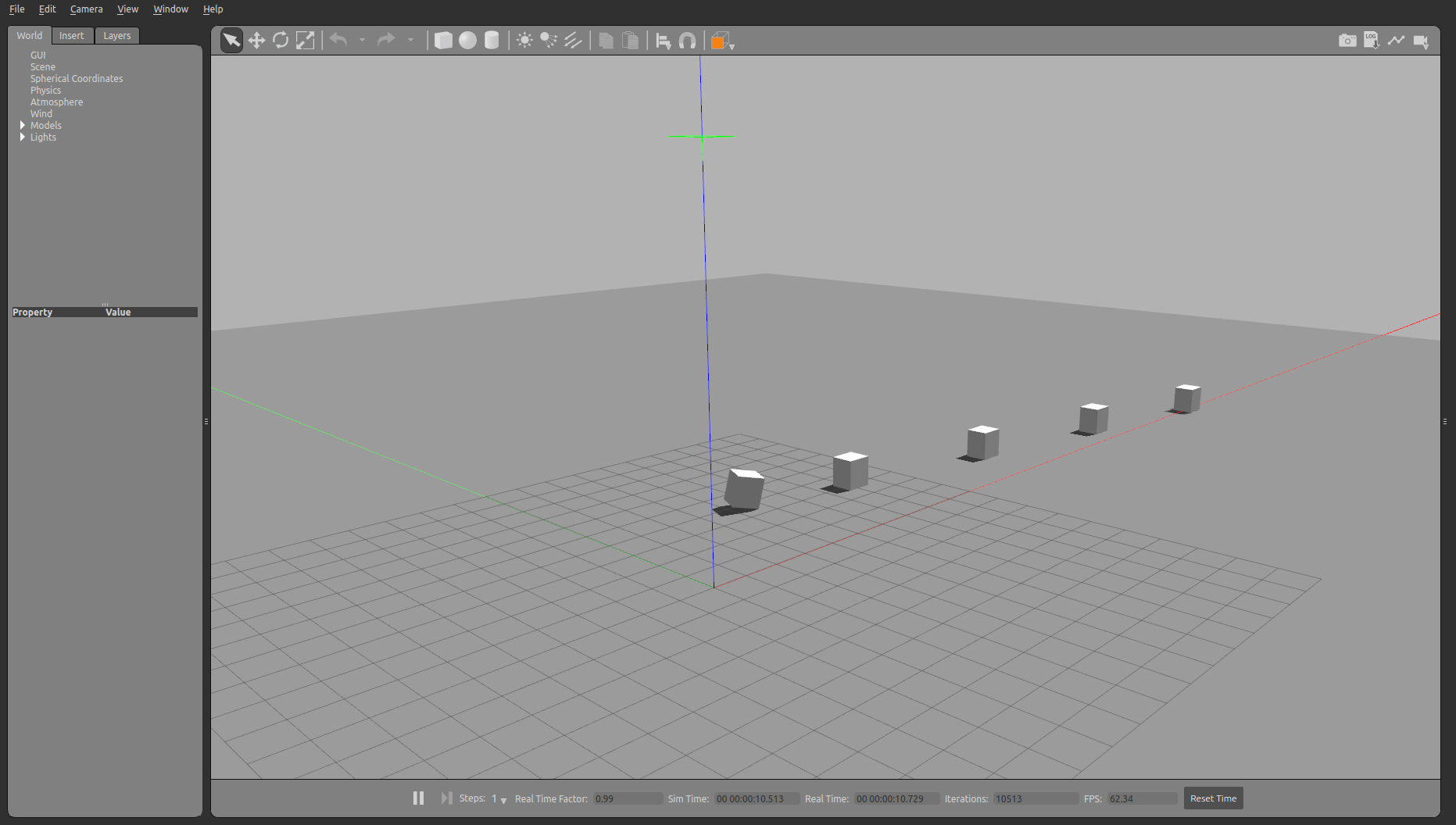The height and width of the screenshot is (825, 1456).
Task: Click the paste icon in toolbar
Action: (x=630, y=40)
